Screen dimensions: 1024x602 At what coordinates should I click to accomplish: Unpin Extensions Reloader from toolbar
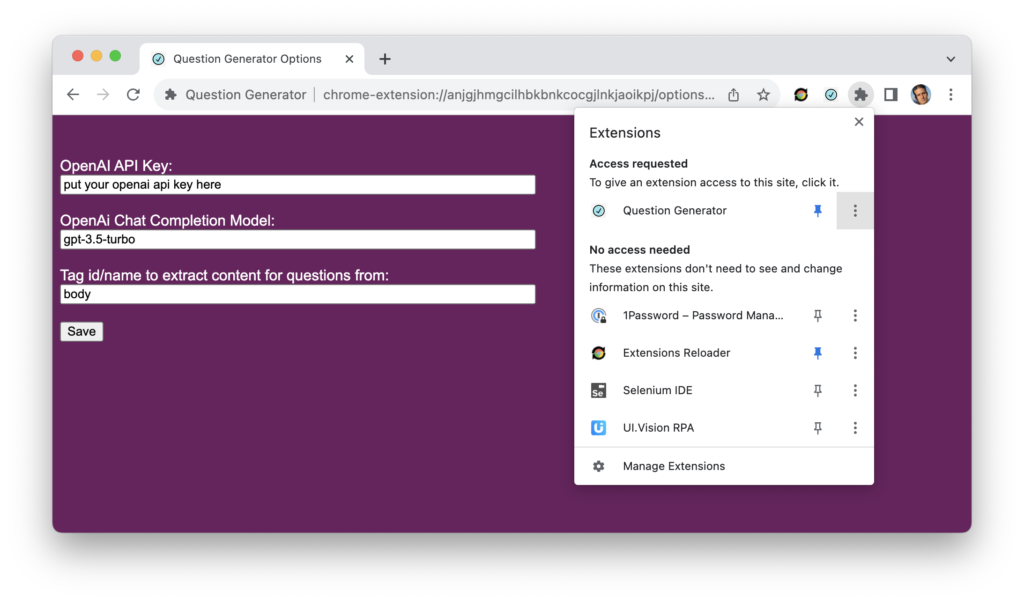[817, 353]
